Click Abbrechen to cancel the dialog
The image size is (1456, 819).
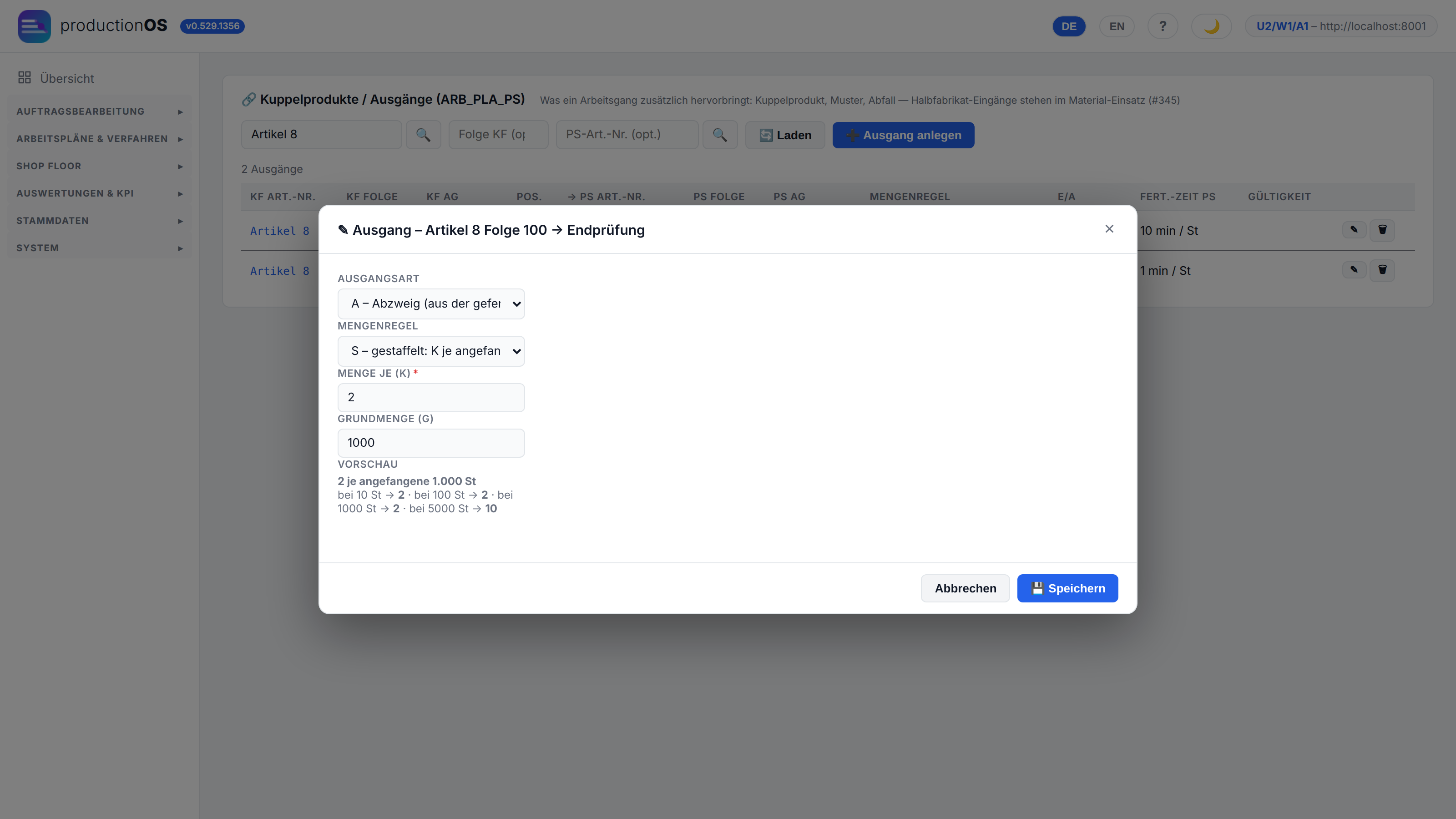[965, 588]
